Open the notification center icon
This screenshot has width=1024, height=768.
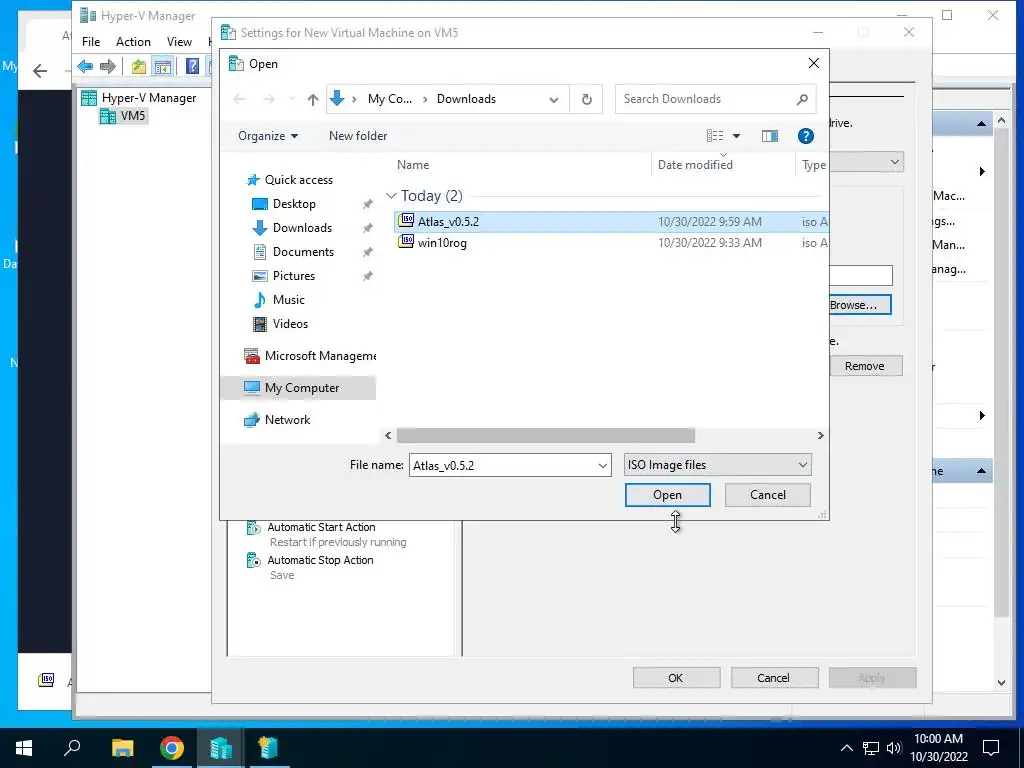[x=991, y=748]
